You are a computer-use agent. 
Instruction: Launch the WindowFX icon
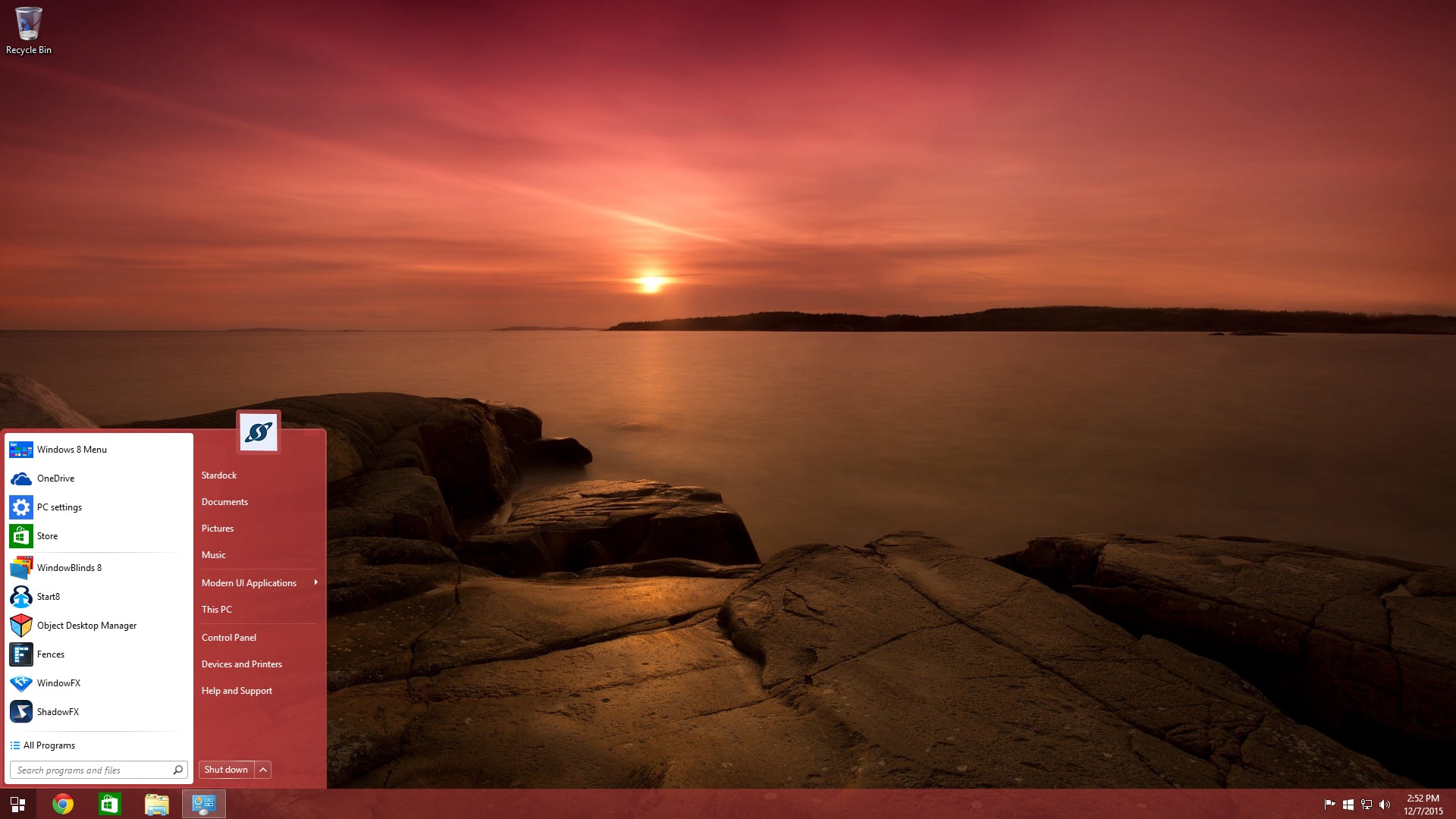[x=21, y=683]
